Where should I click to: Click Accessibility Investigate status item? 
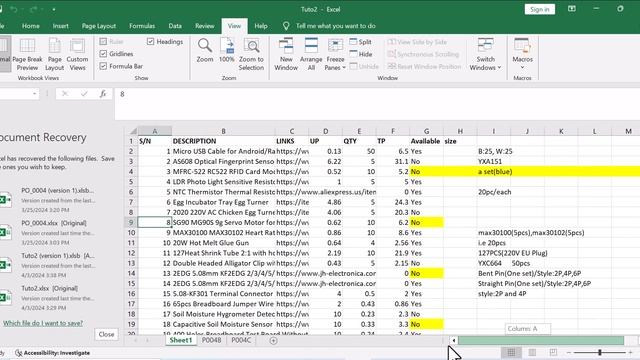[53, 353]
